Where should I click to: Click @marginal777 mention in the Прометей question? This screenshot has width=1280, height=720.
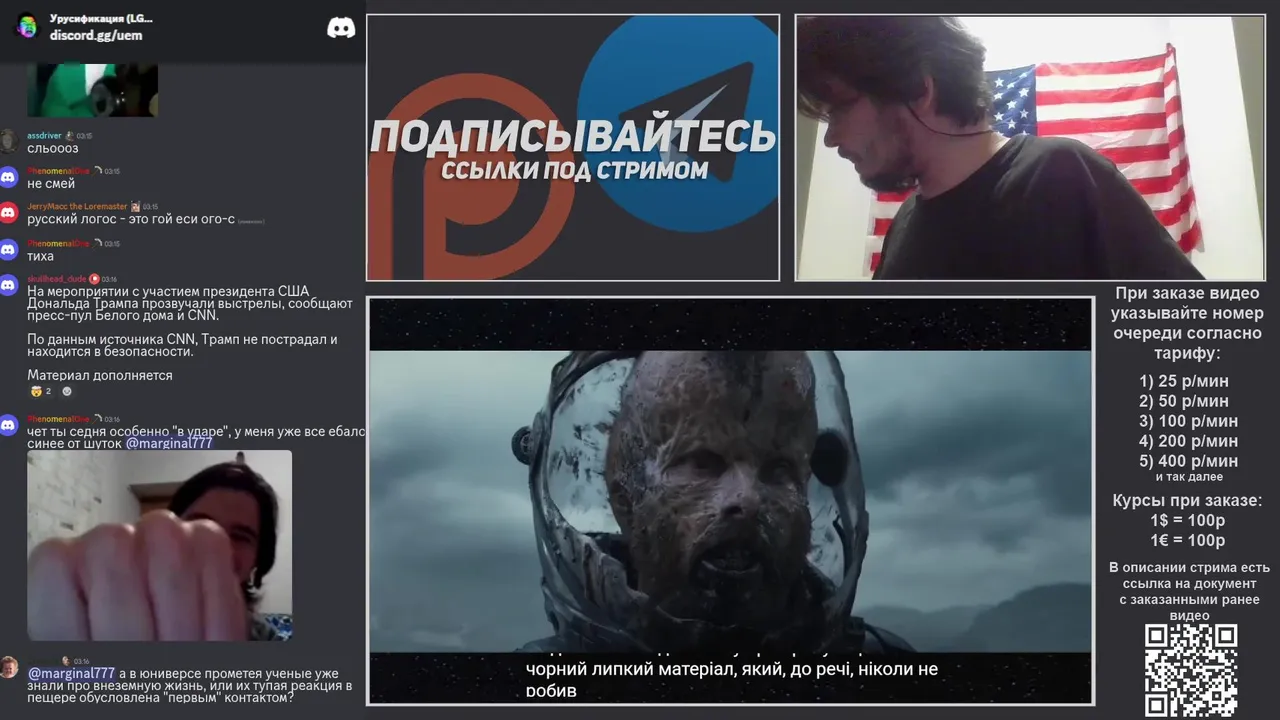(x=71, y=673)
